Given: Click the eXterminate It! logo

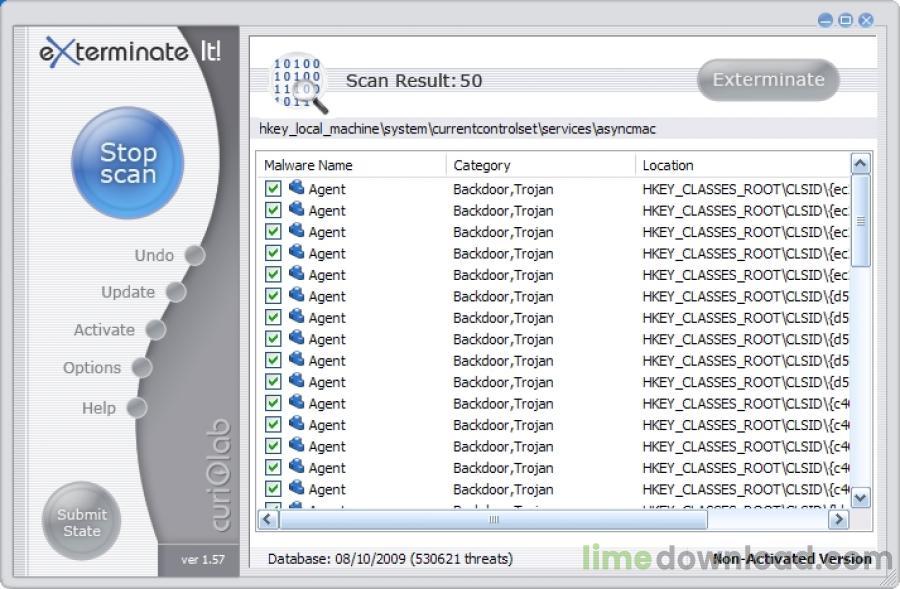Looking at the screenshot, I should click(130, 52).
